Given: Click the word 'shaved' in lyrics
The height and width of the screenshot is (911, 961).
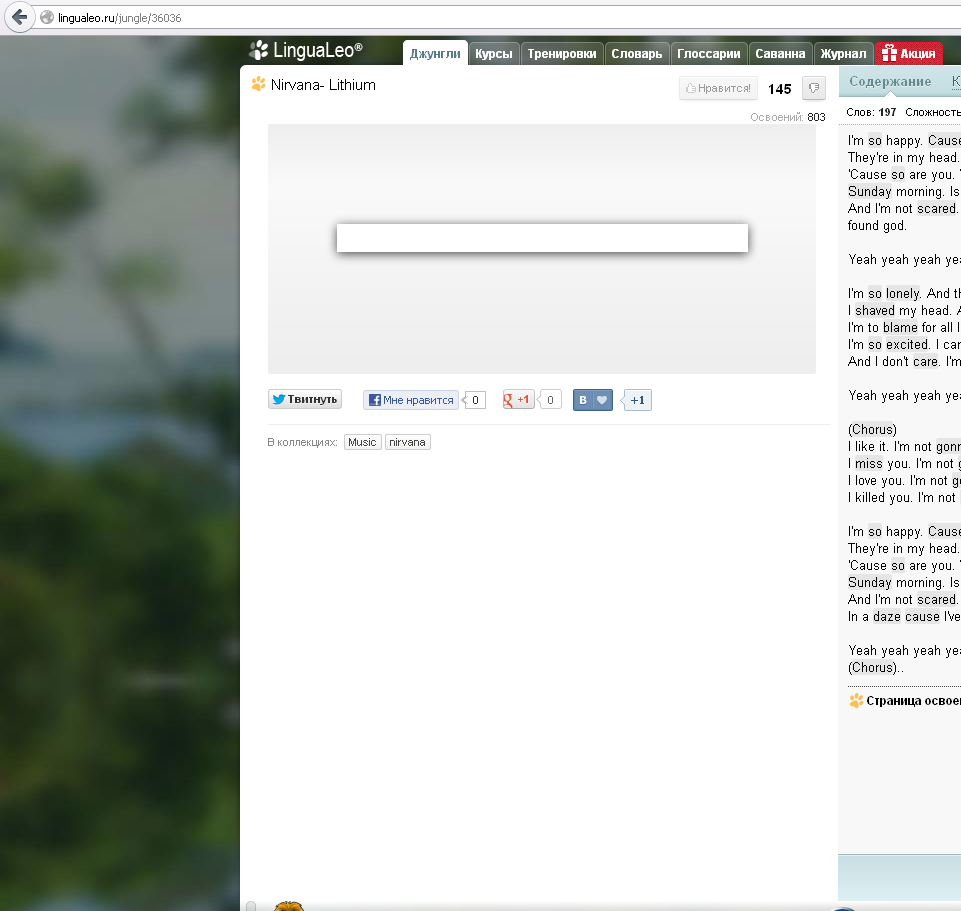Looking at the screenshot, I should [x=875, y=310].
